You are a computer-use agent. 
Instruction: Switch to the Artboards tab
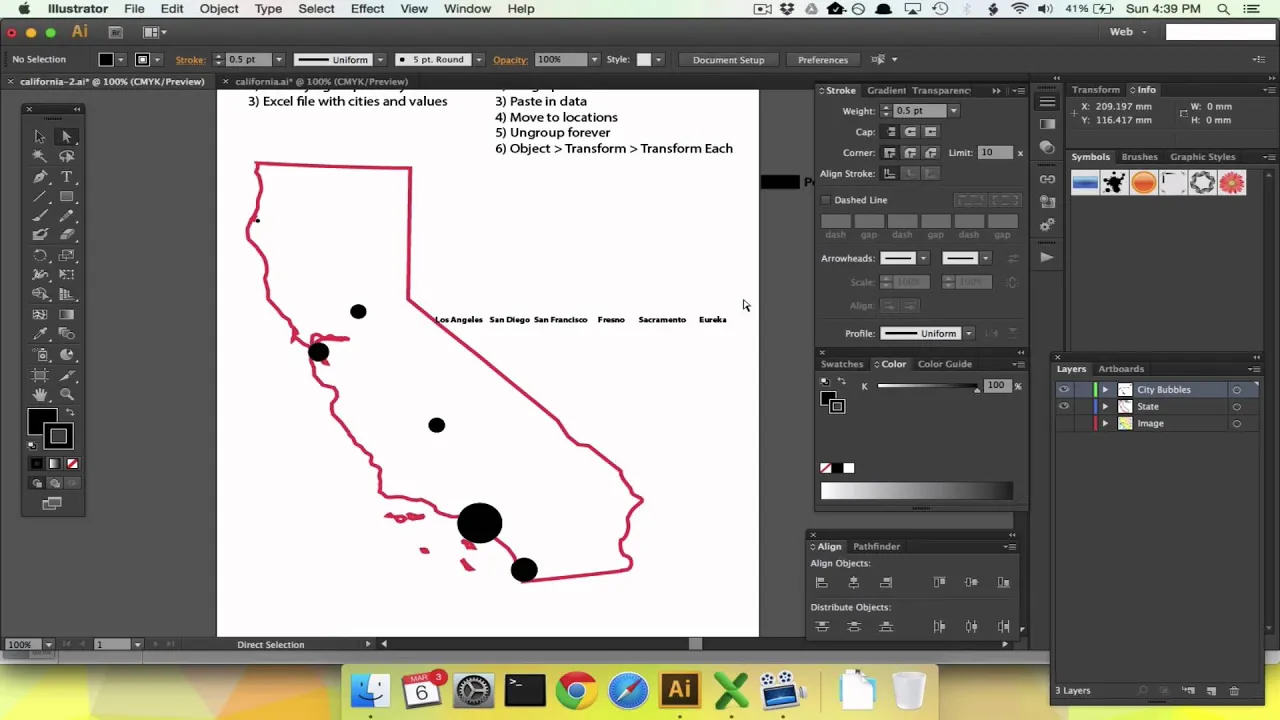click(x=1121, y=369)
